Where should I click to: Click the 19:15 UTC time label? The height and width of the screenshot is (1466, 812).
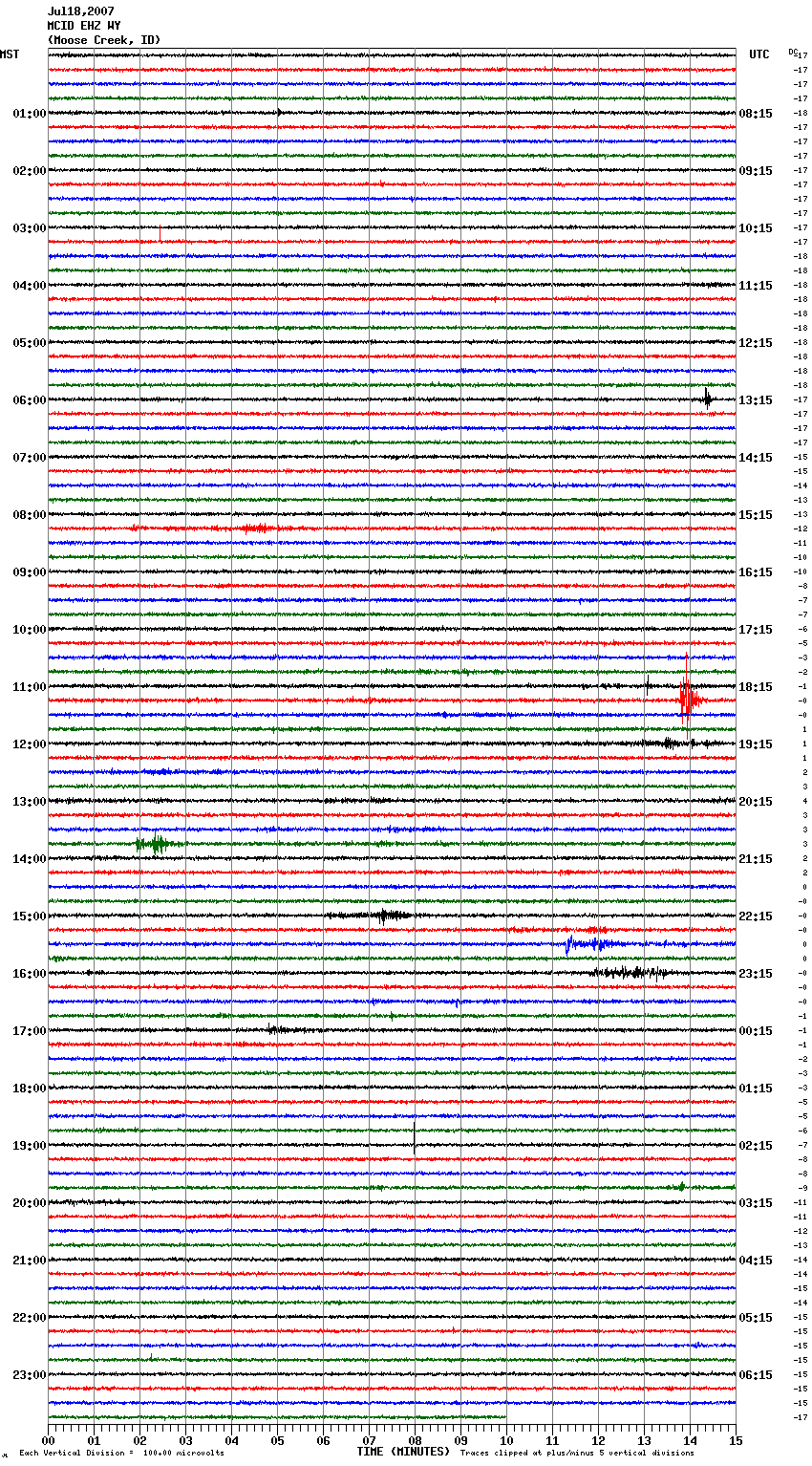click(756, 744)
